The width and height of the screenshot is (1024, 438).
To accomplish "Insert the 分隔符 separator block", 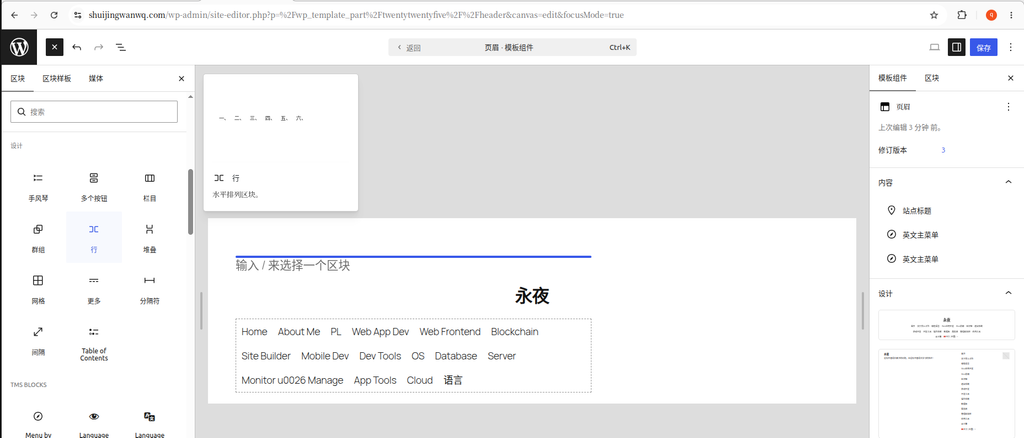I will click(x=150, y=289).
